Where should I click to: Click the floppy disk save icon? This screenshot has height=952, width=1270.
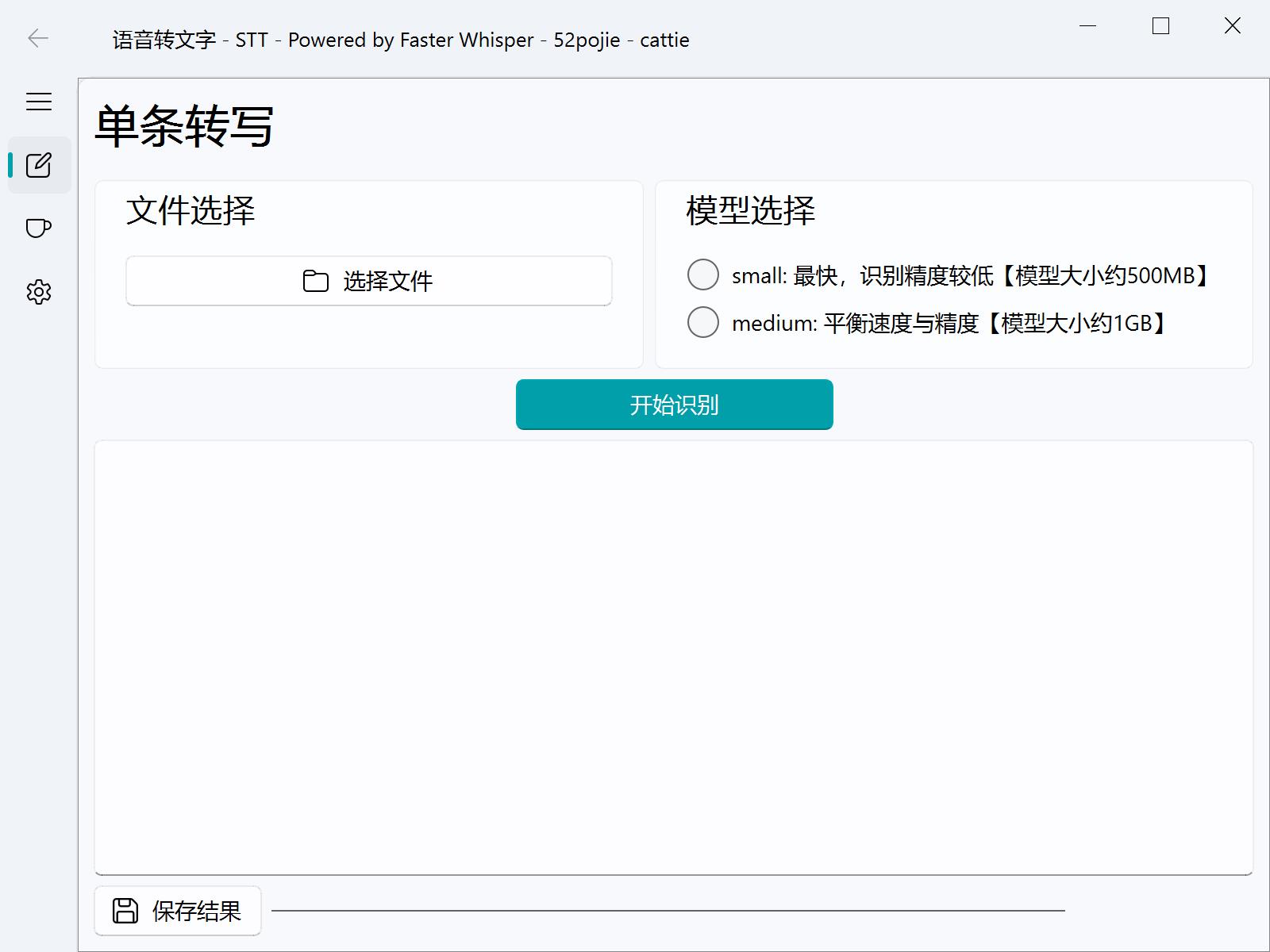click(x=125, y=911)
